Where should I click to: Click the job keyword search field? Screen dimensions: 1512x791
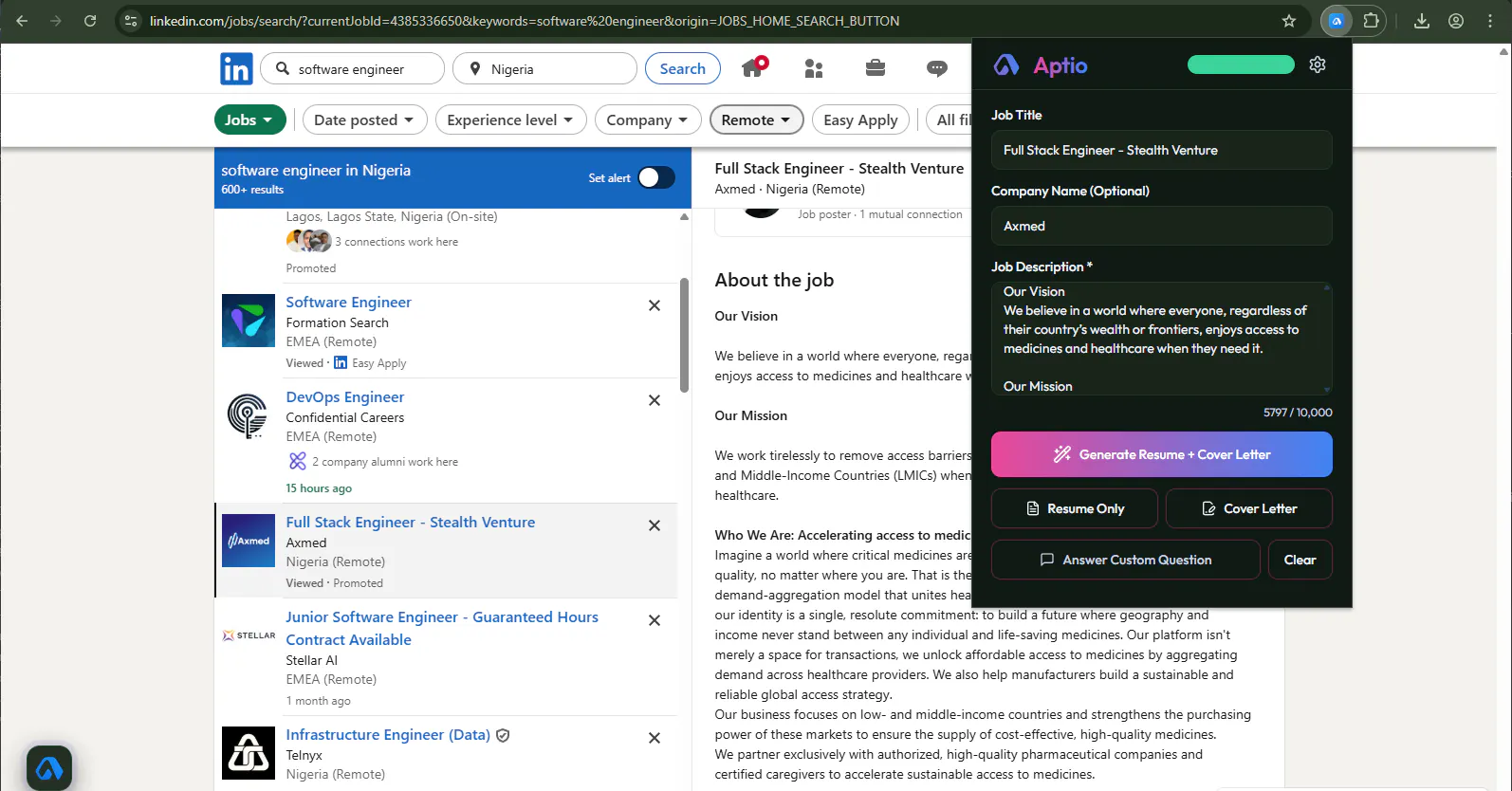[353, 68]
